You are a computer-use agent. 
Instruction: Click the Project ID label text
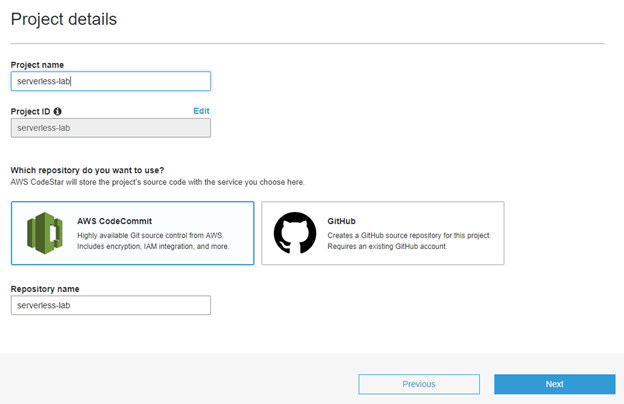click(x=31, y=111)
